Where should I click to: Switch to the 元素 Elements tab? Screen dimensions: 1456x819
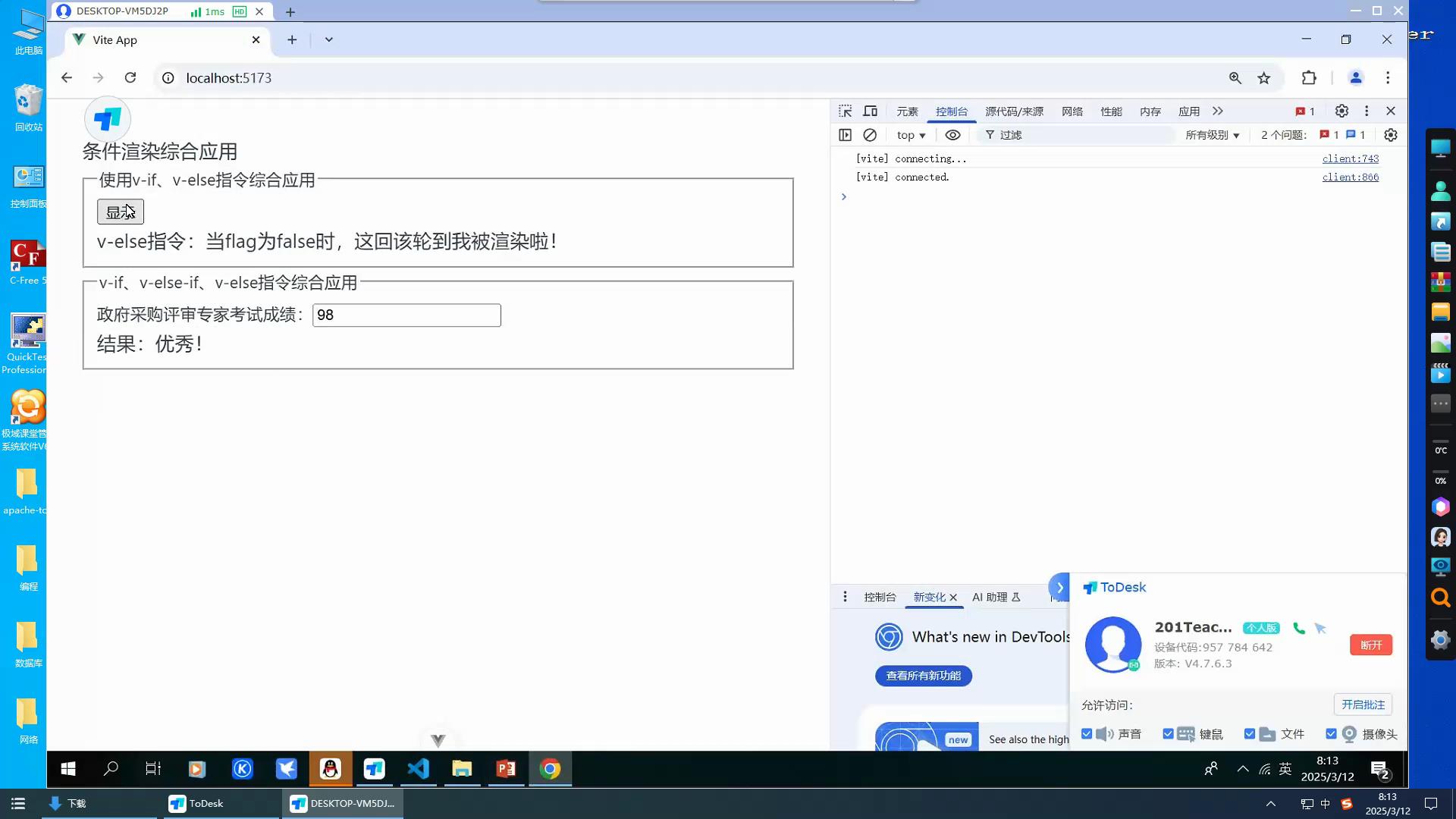point(907,111)
